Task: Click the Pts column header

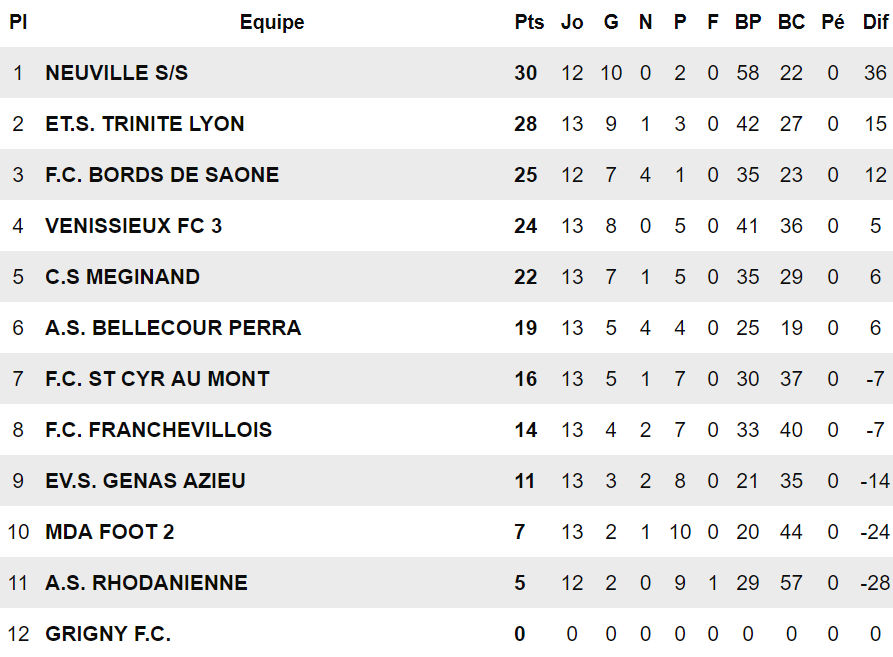Action: click(x=529, y=22)
